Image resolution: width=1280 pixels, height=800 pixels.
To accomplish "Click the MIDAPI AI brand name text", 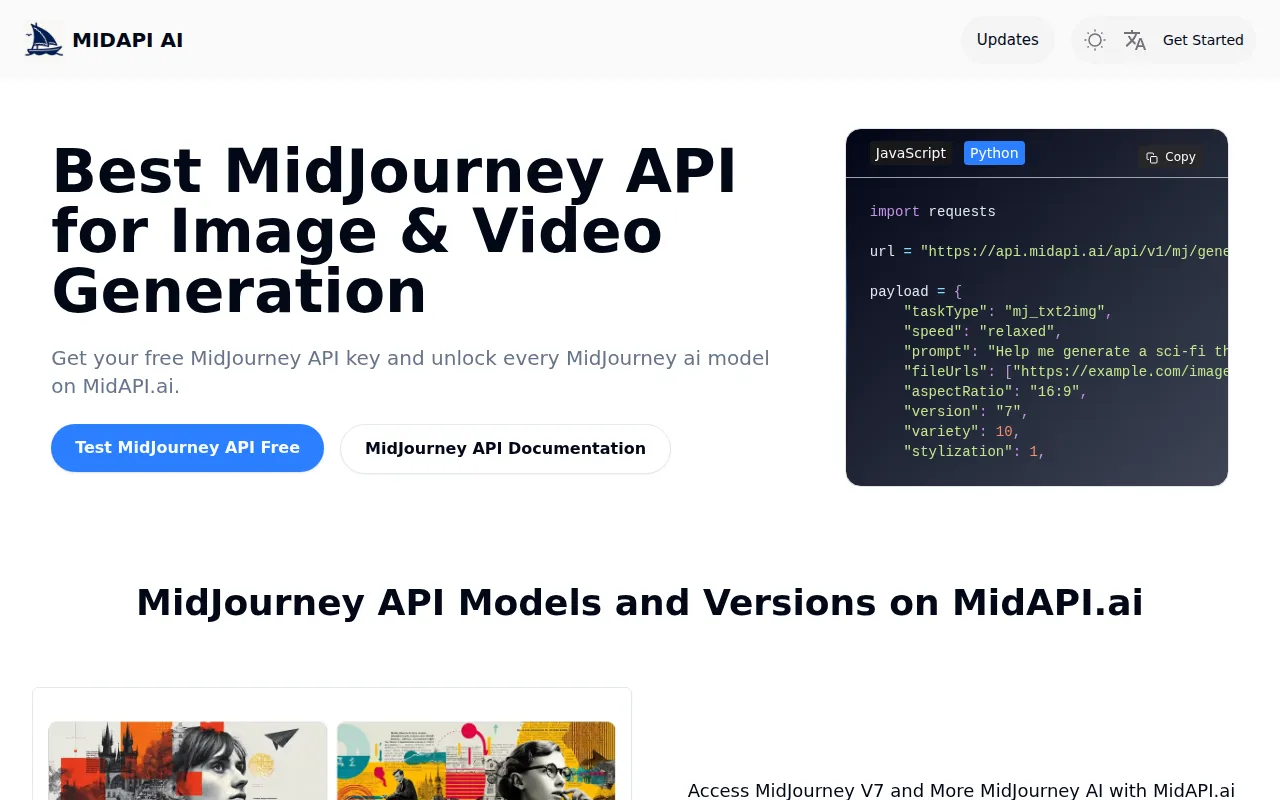I will pyautogui.click(x=127, y=40).
